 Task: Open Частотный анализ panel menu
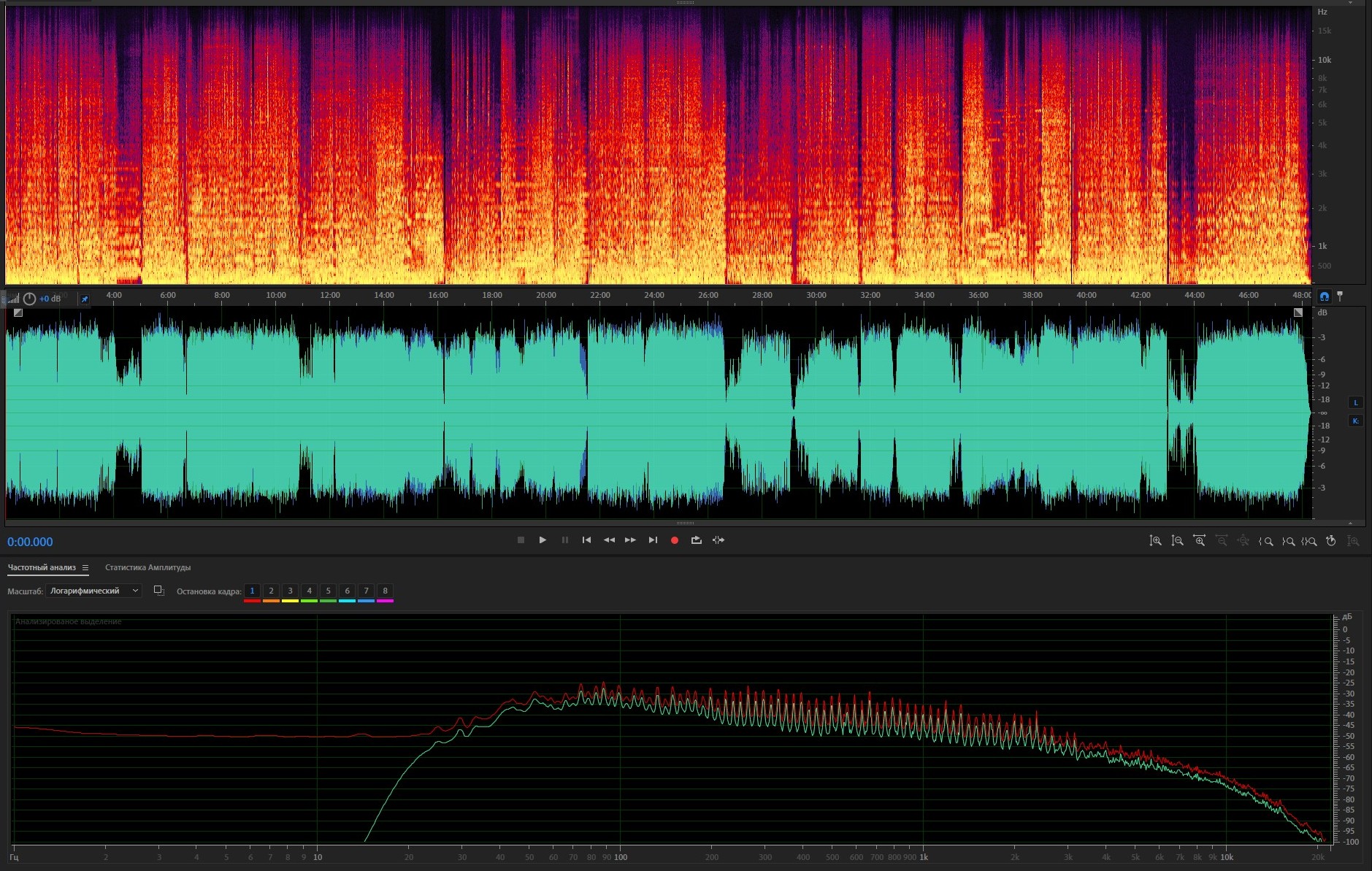click(85, 568)
